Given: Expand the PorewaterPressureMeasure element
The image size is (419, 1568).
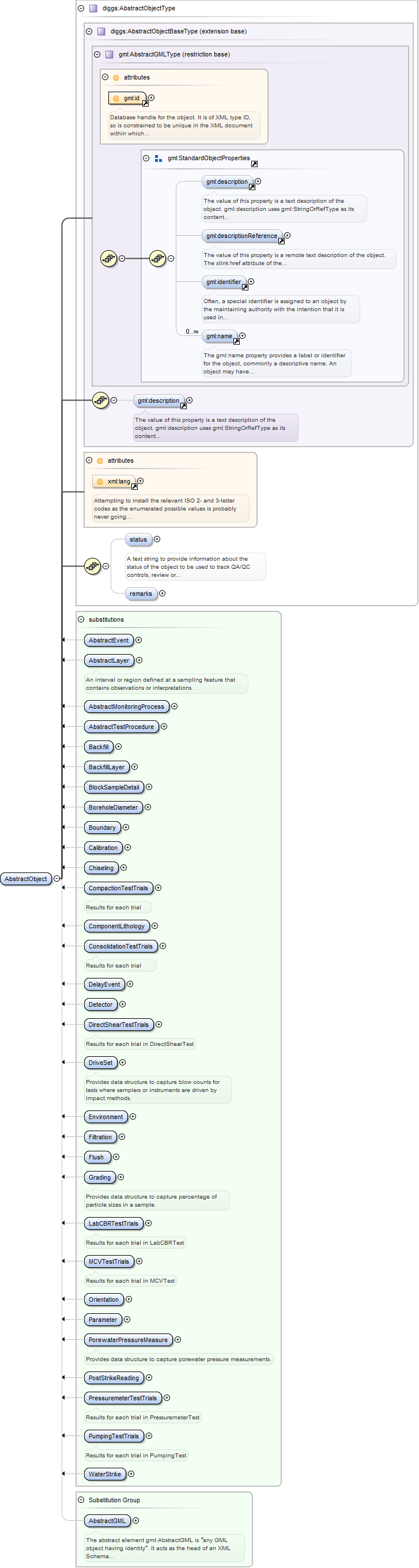Looking at the screenshot, I should 178,1340.
